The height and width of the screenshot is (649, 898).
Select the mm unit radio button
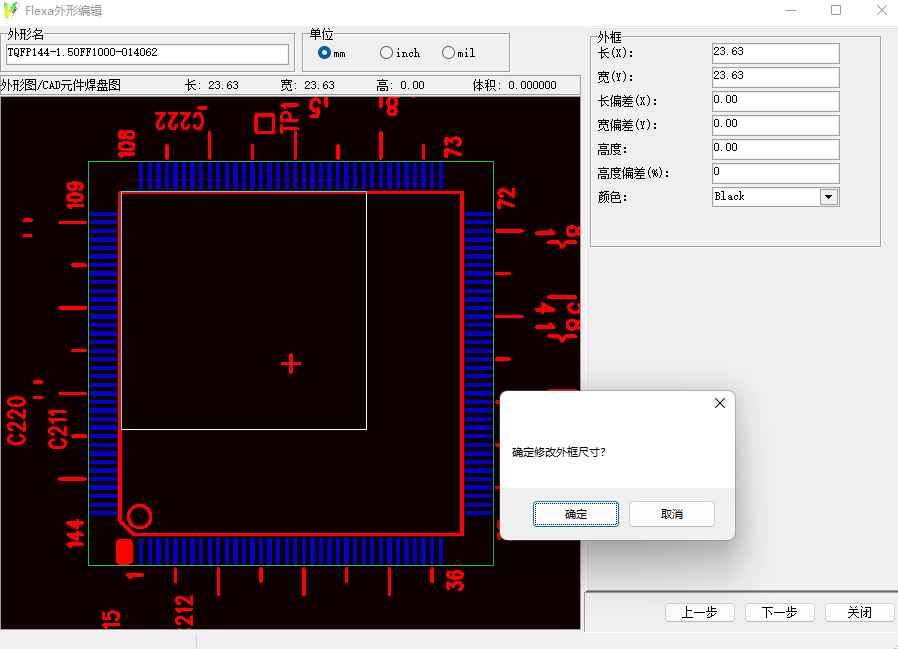324,53
